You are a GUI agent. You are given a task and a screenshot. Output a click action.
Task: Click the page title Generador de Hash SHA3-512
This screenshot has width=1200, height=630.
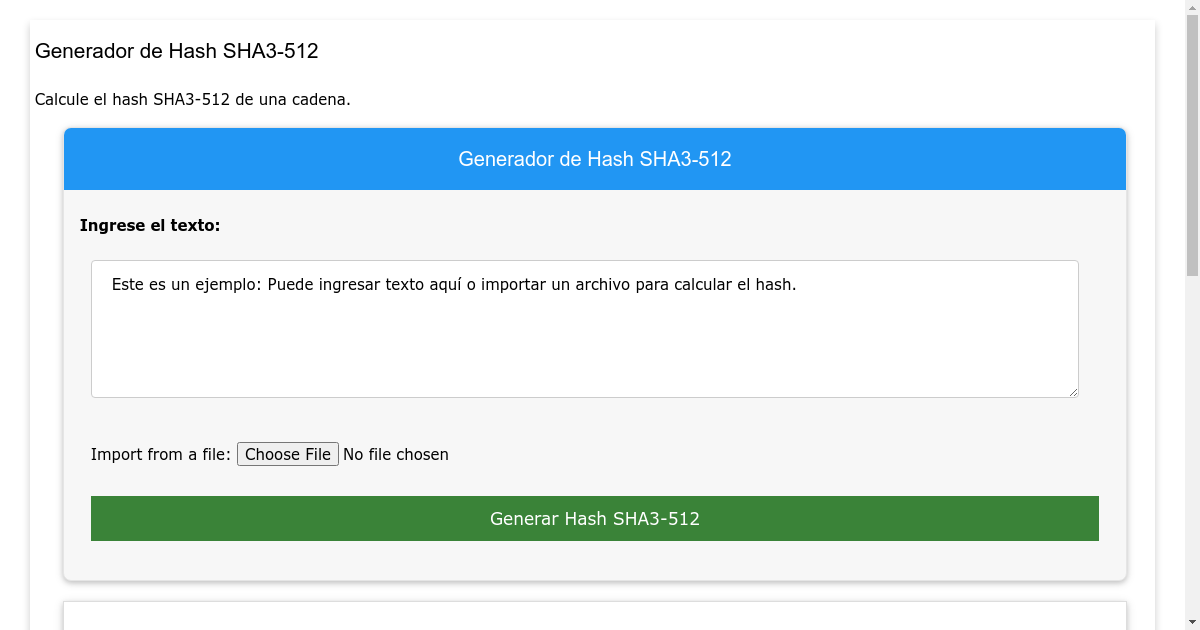pos(176,51)
